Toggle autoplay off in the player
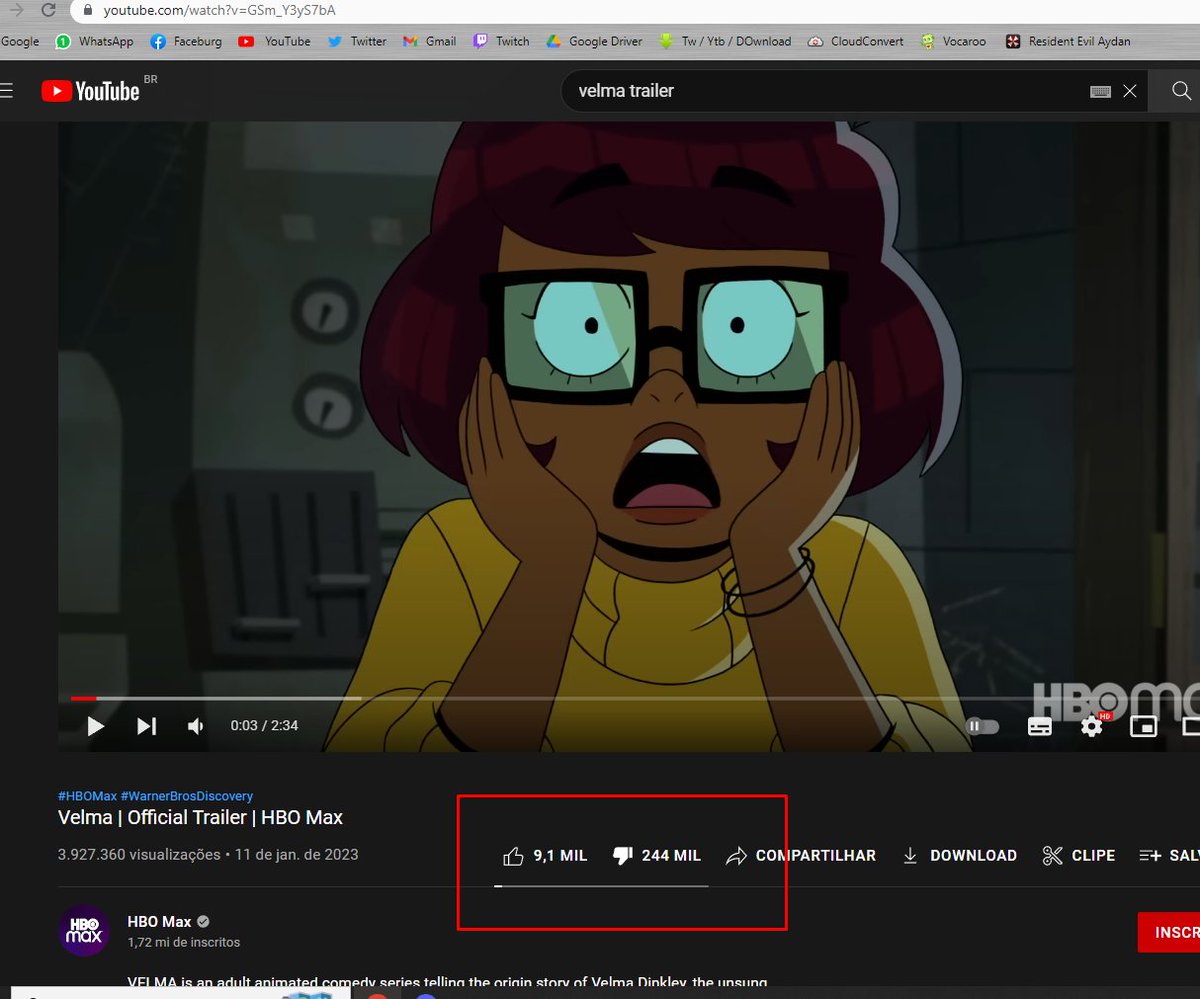The width and height of the screenshot is (1200, 999). pyautogui.click(x=981, y=726)
